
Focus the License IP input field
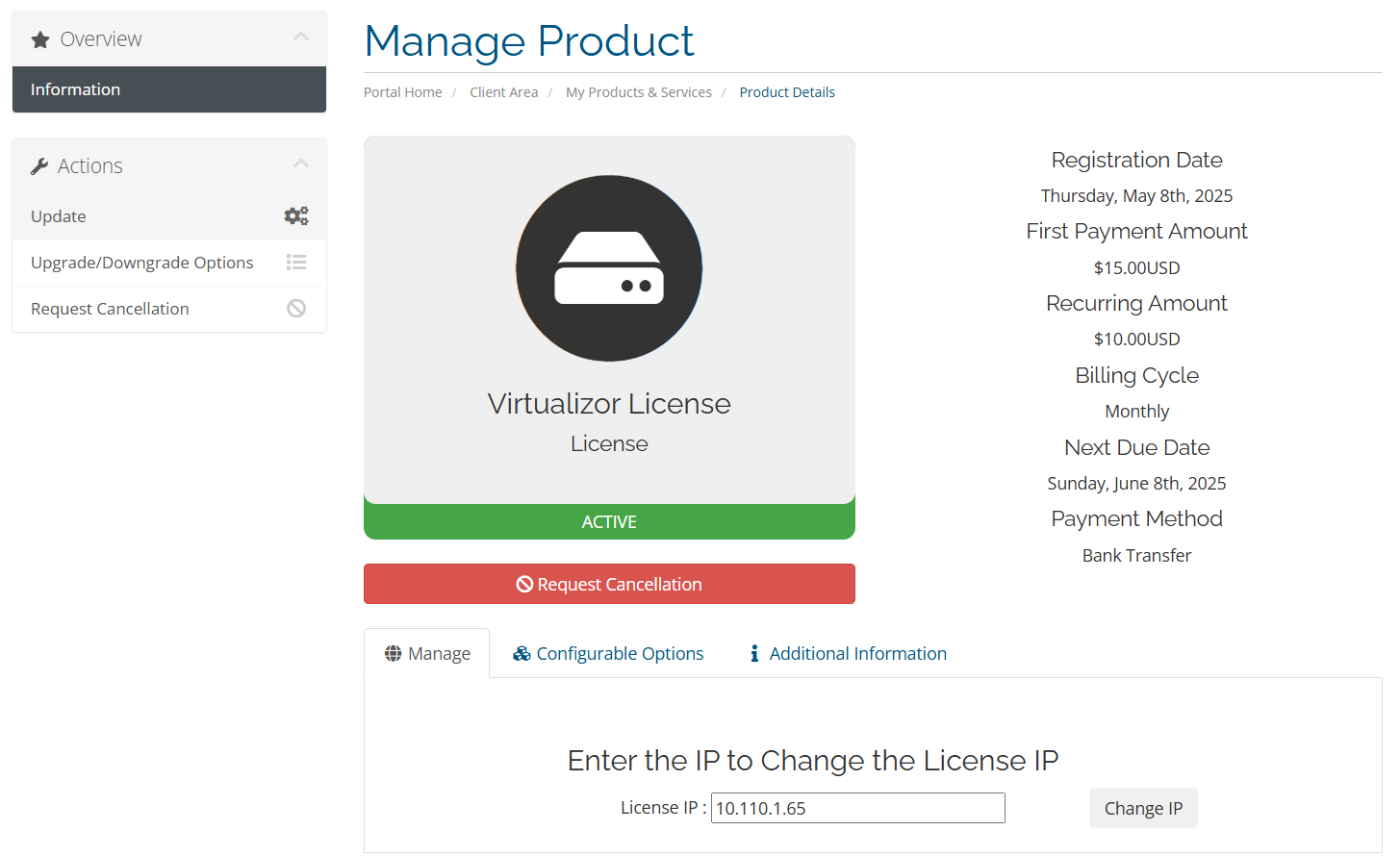click(x=858, y=808)
